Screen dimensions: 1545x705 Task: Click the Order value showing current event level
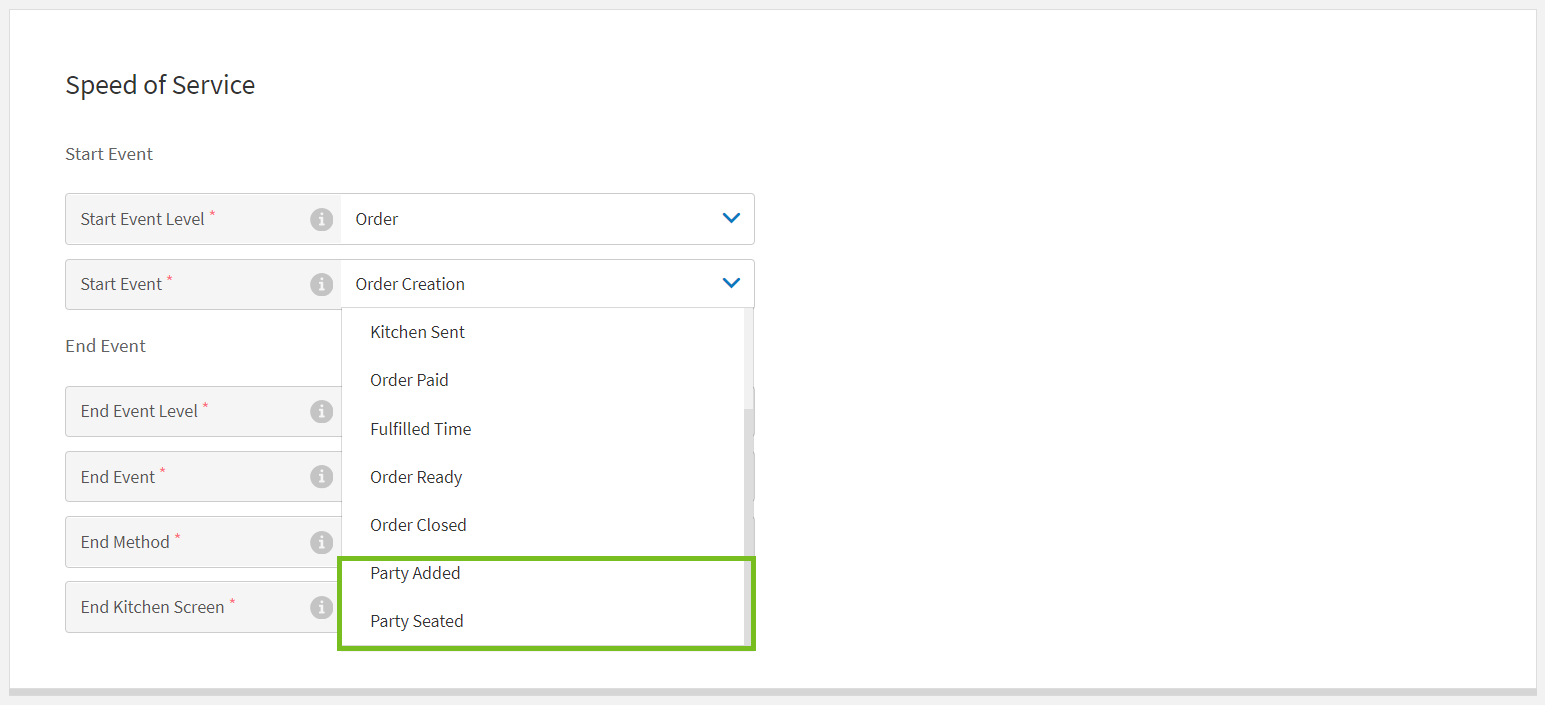tap(377, 218)
